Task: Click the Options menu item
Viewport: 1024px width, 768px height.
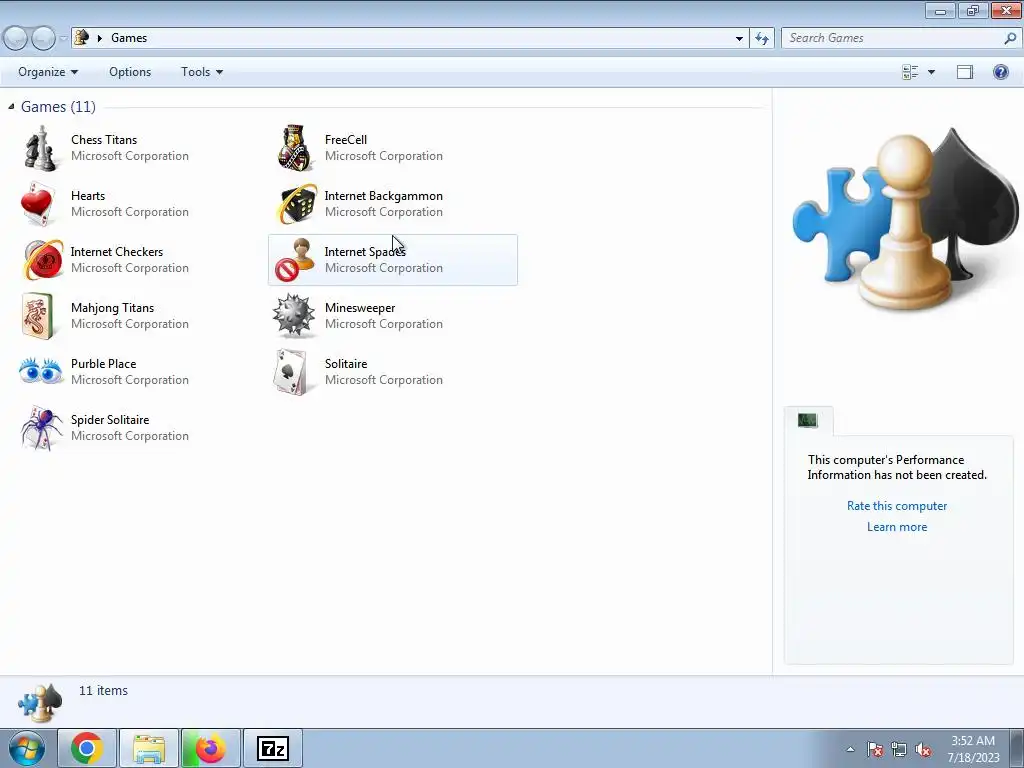Action: click(130, 72)
